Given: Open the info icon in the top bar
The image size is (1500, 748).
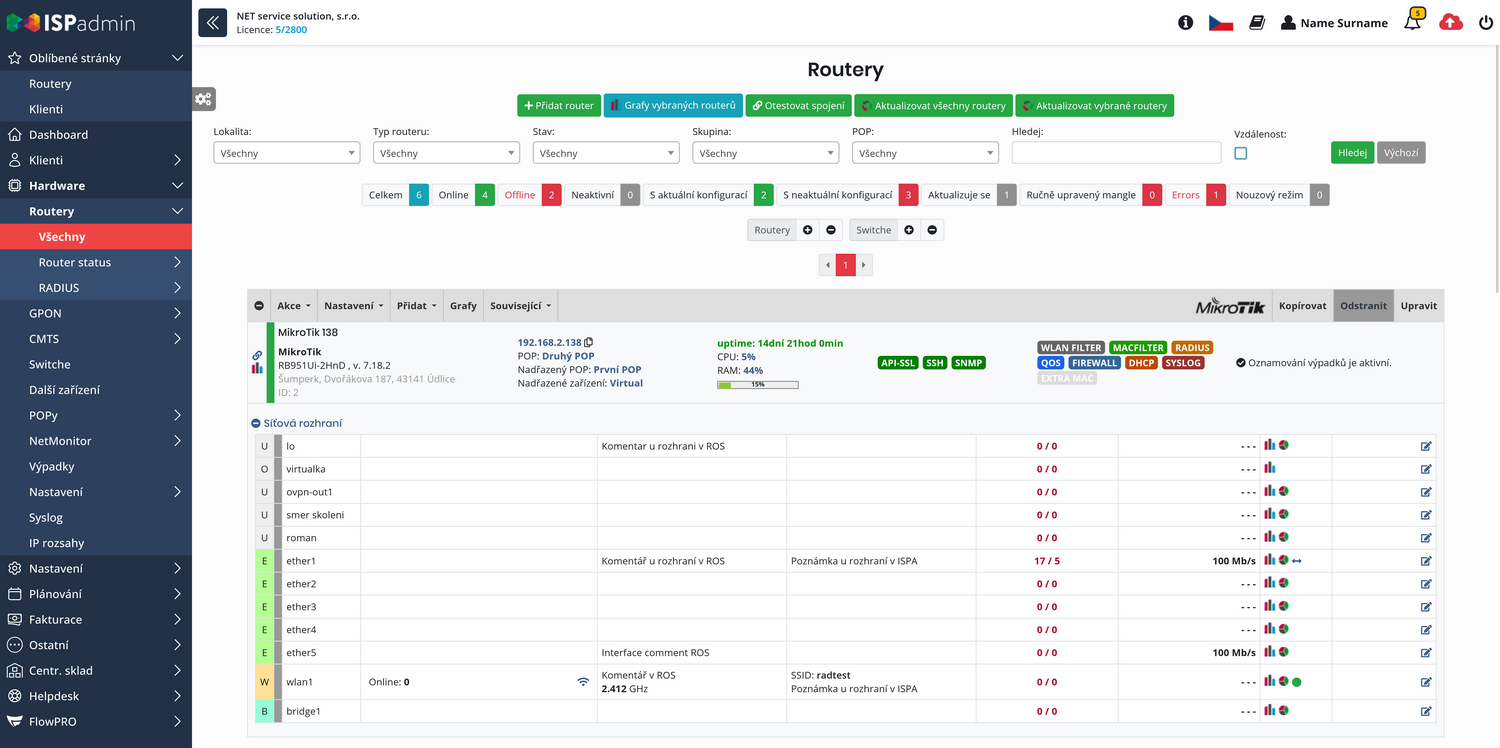Looking at the screenshot, I should pyautogui.click(x=1185, y=22).
